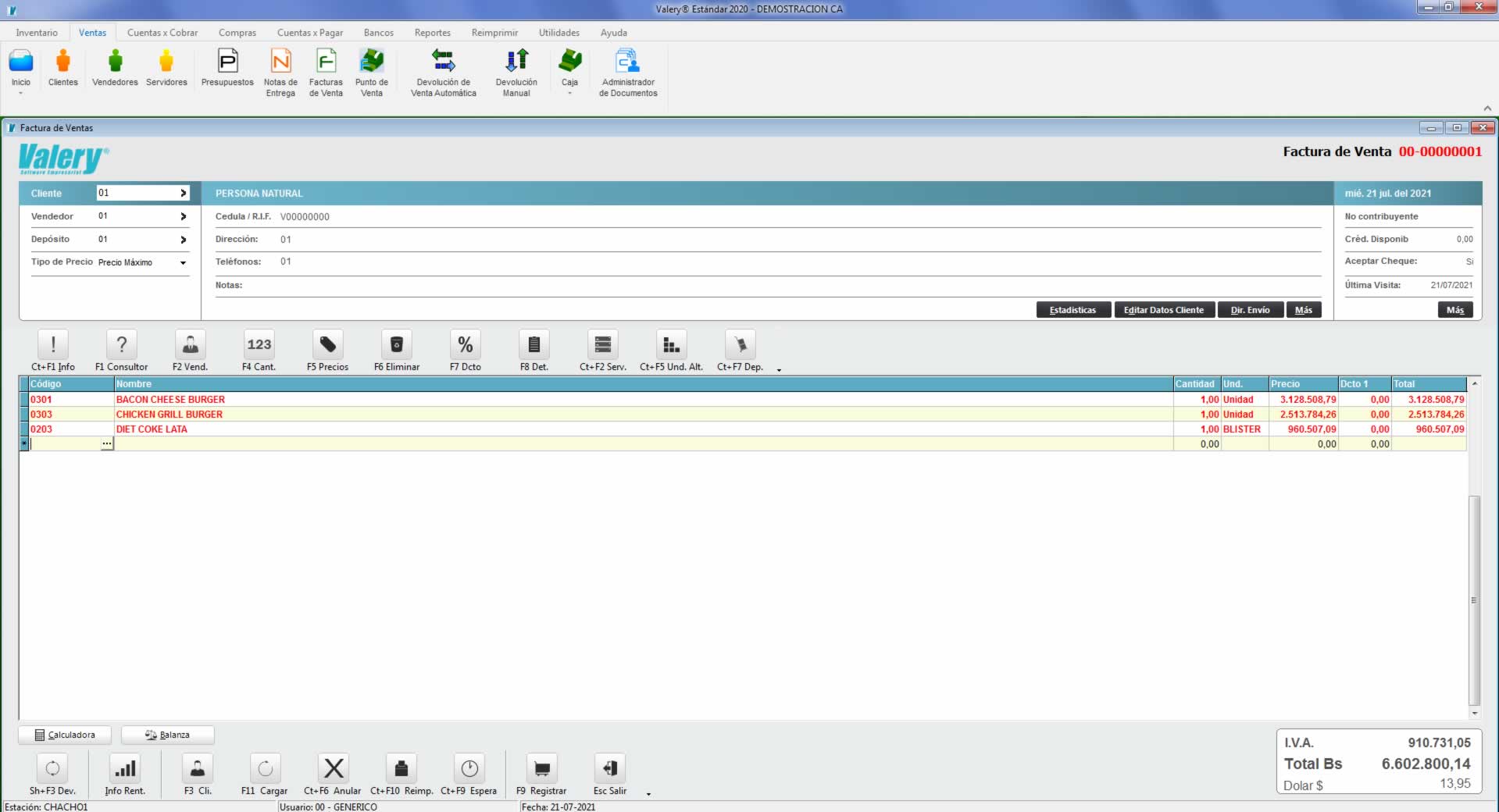Click F6 Eliminar trash icon
Image resolution: width=1499 pixels, height=812 pixels.
coord(397,344)
